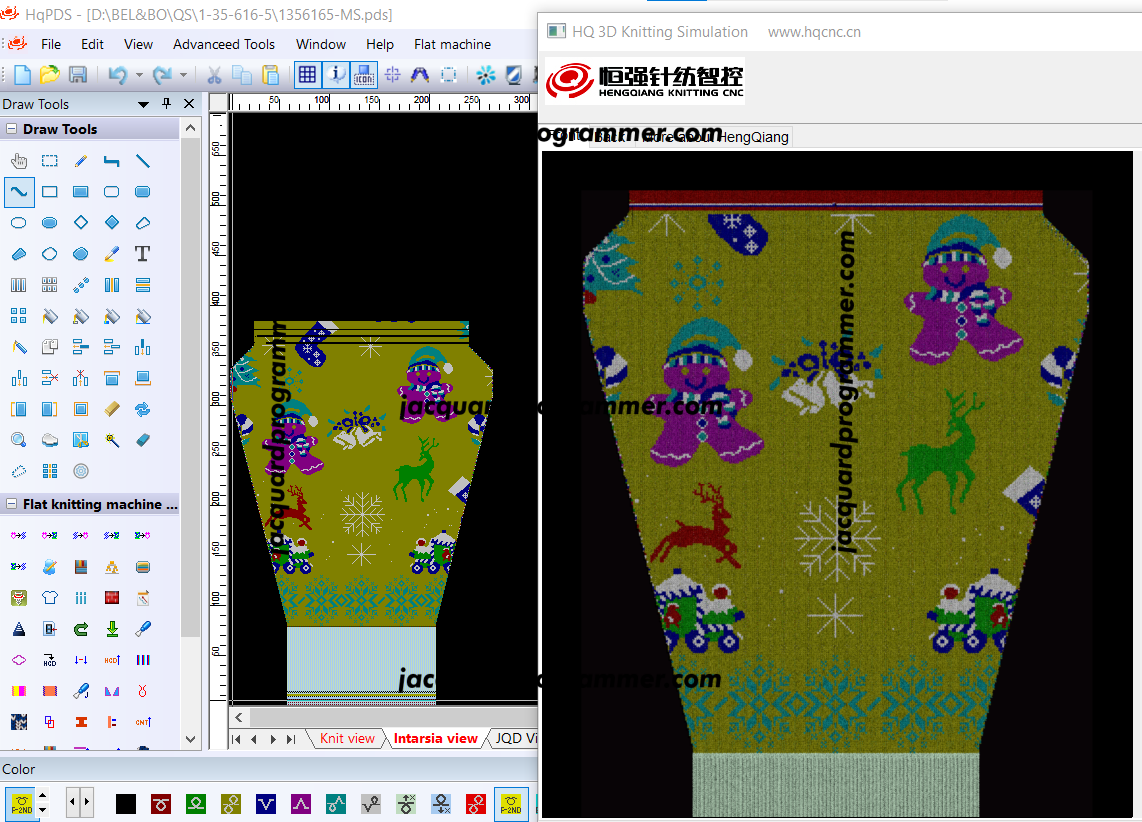Click the canvas horizontal scroll-left arrow

(x=239, y=716)
